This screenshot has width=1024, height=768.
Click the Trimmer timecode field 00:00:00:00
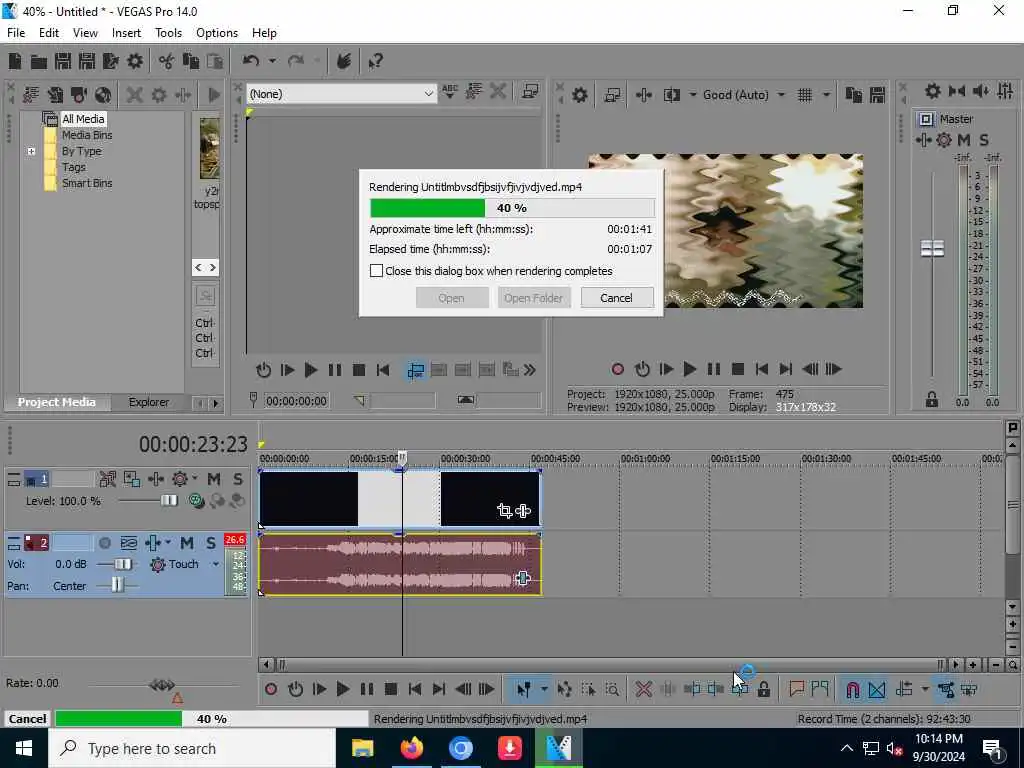[x=296, y=401]
